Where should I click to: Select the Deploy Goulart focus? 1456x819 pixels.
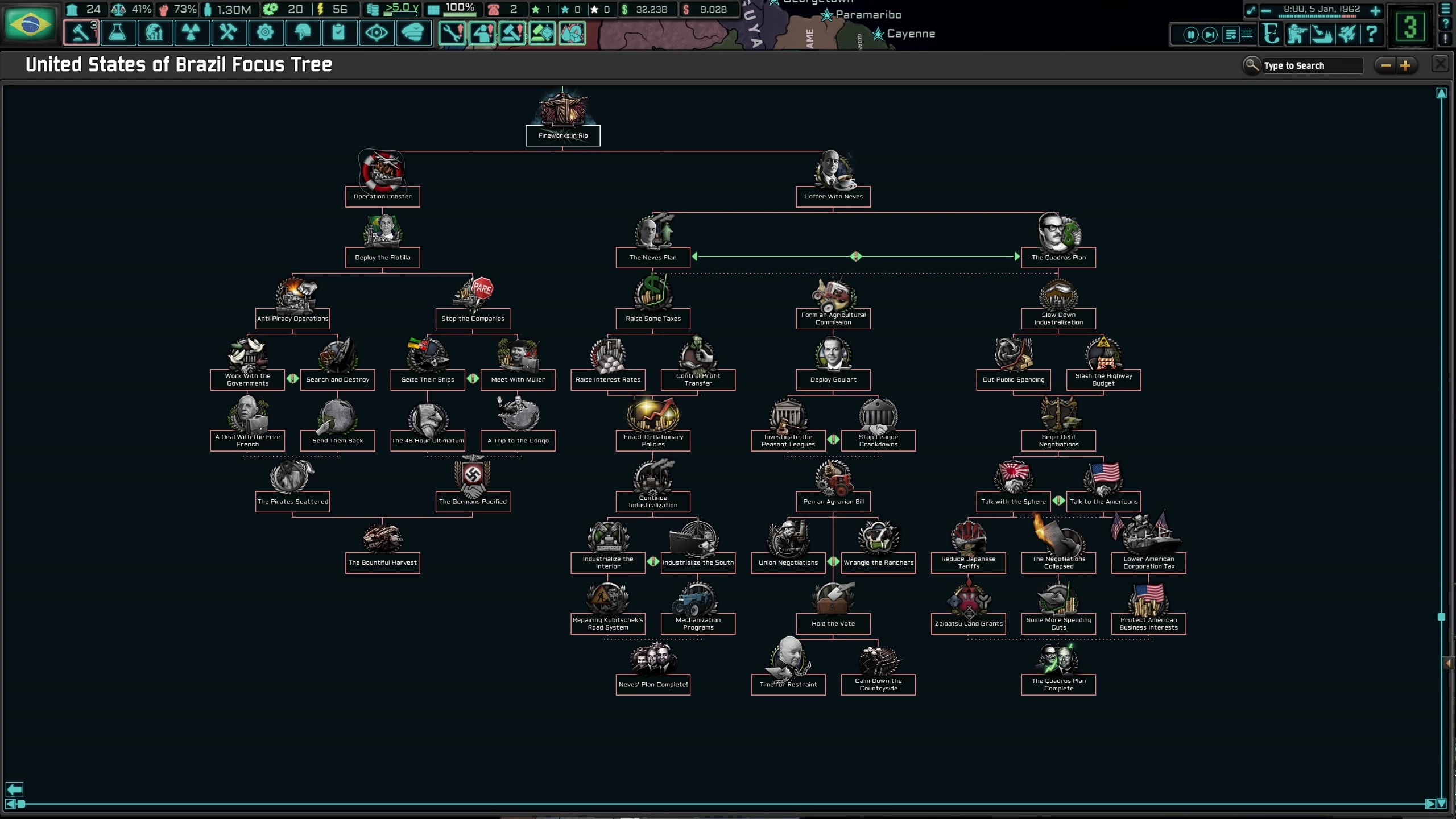(833, 379)
